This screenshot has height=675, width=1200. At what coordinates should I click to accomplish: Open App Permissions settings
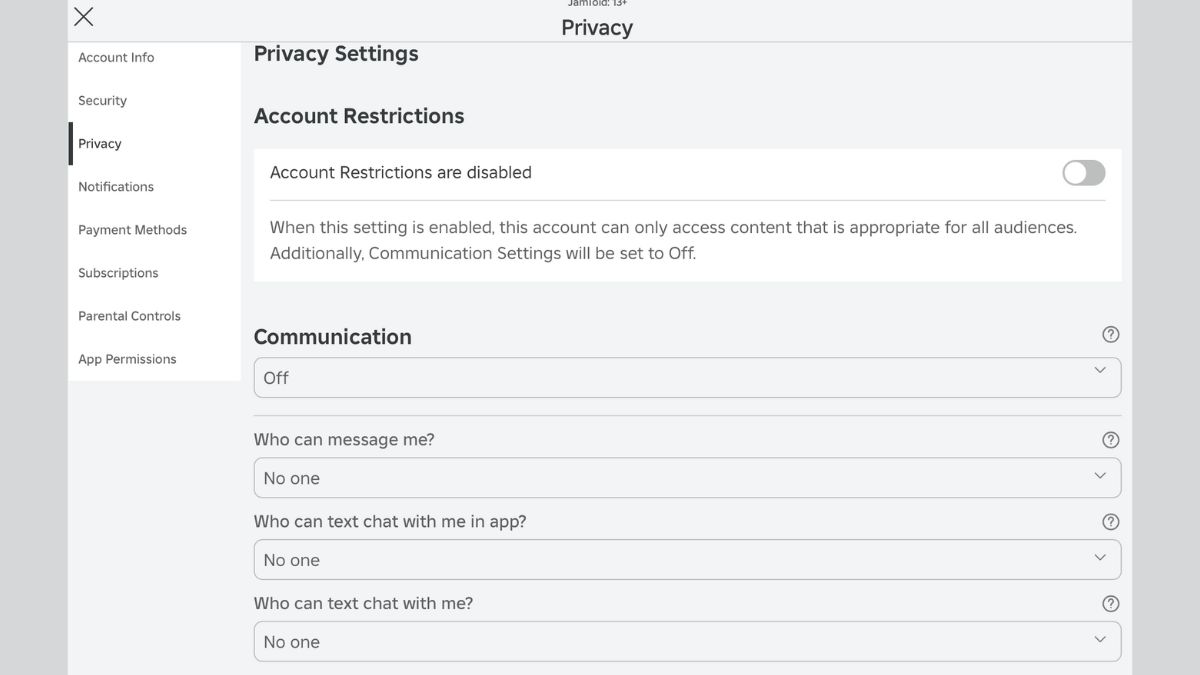pyautogui.click(x=127, y=359)
